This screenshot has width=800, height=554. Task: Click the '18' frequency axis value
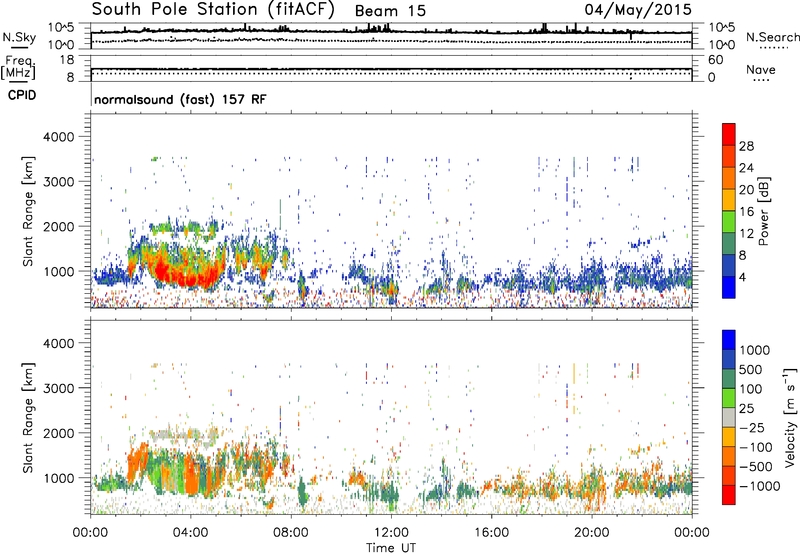[66, 60]
